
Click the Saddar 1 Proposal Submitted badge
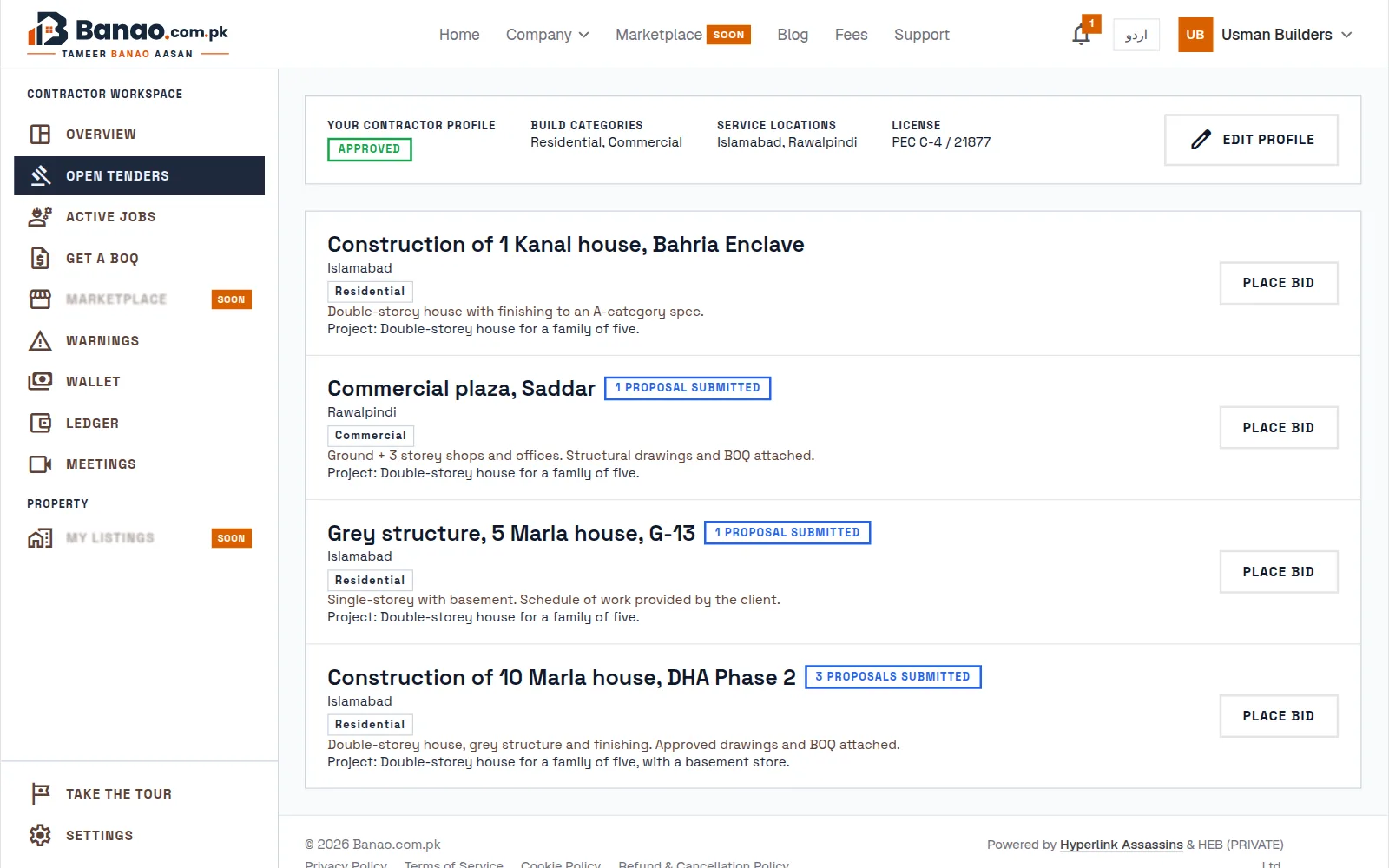688,388
